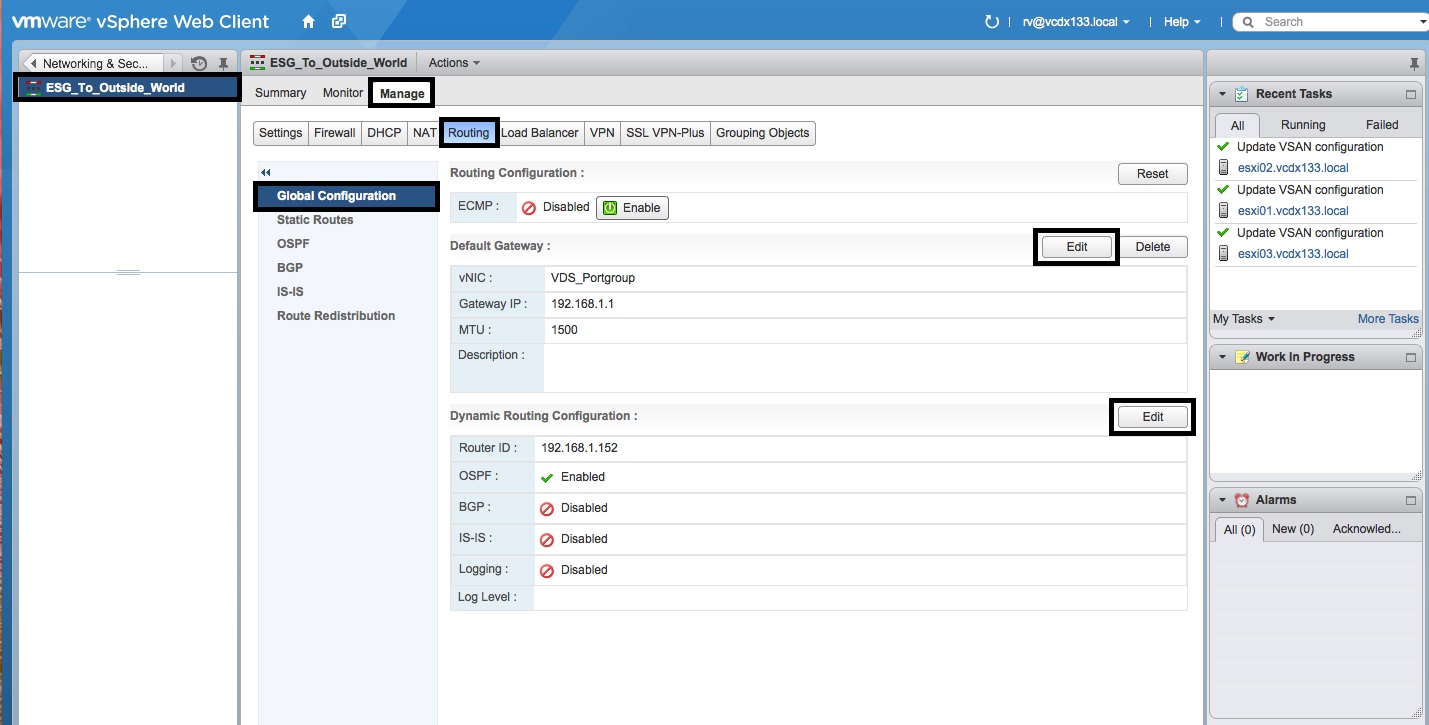This screenshot has height=725, width=1429.
Task: Click the new window icon beside Home
Action: coord(339,21)
